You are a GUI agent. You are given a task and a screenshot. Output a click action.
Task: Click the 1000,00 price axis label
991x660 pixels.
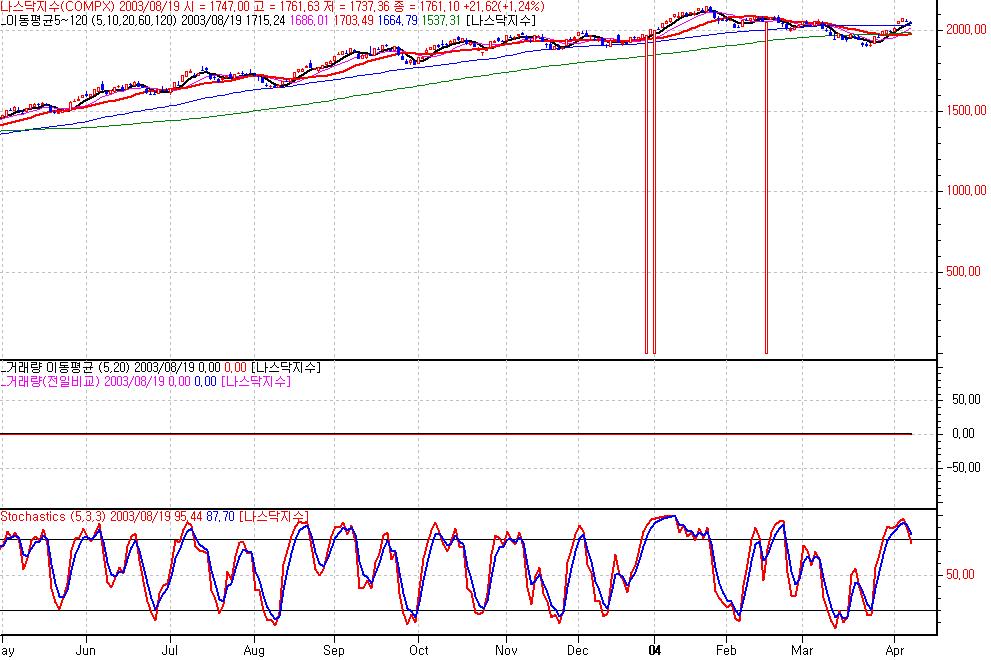pos(965,191)
